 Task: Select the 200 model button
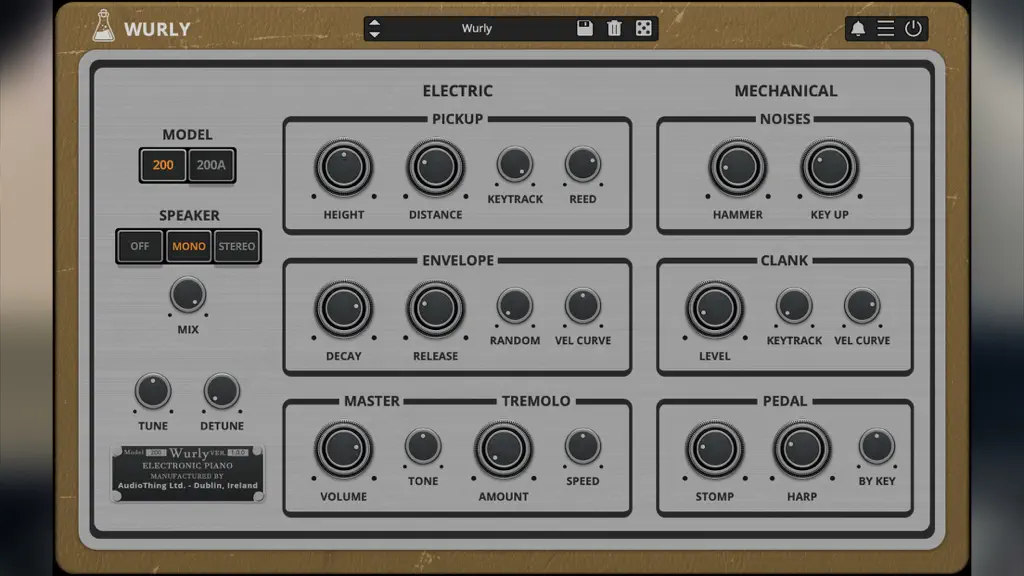tap(163, 165)
